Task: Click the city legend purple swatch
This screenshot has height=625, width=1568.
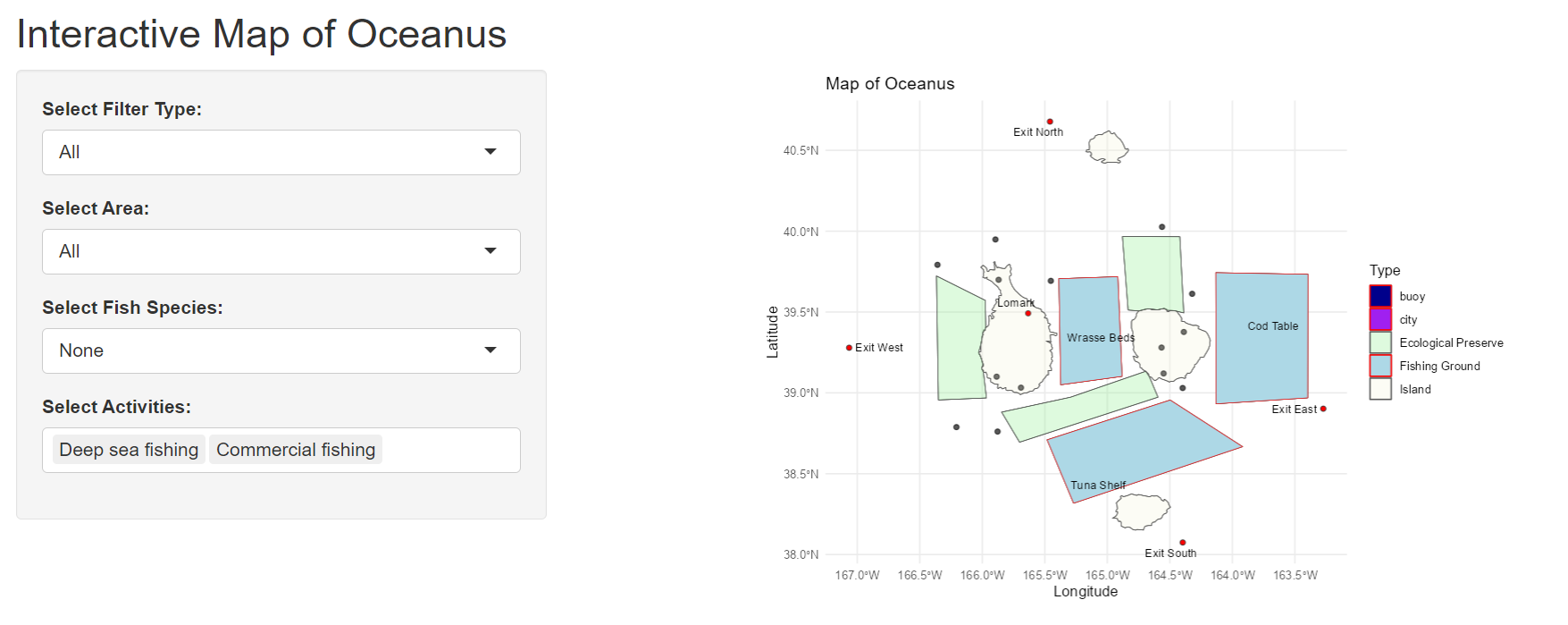Action: [x=1380, y=319]
